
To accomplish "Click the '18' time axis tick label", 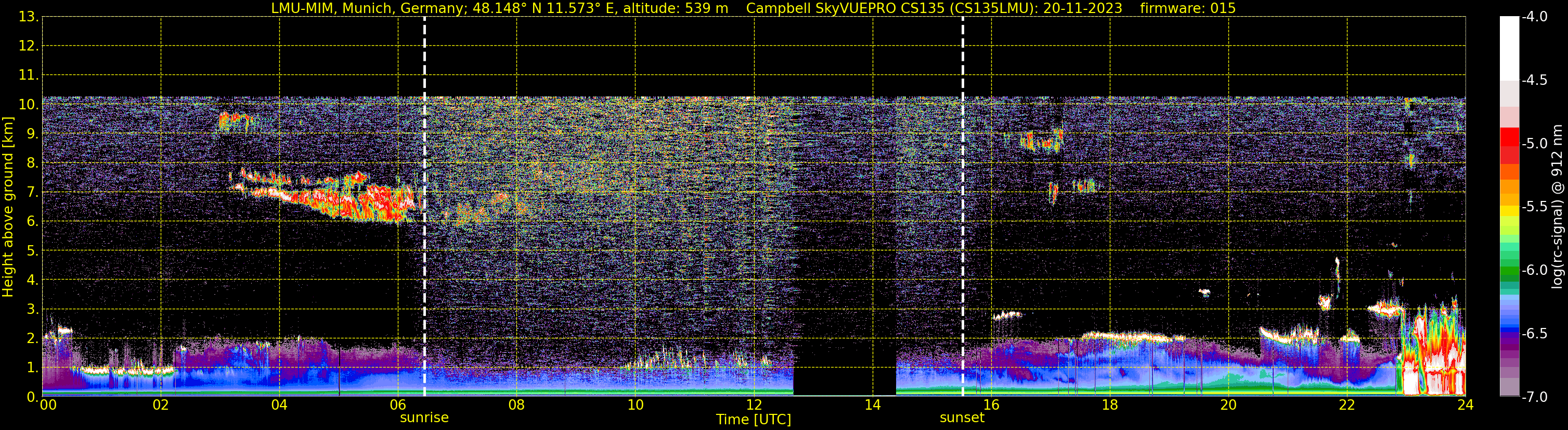I will (1110, 405).
